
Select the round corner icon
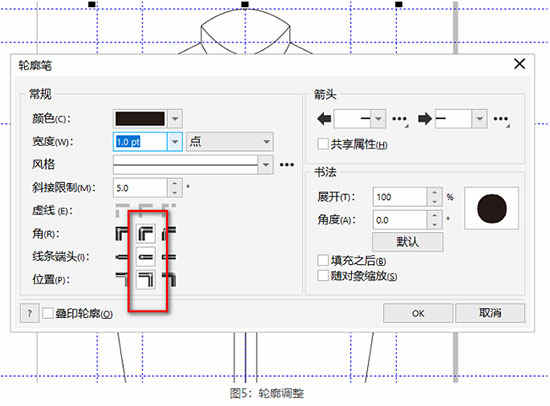coord(146,233)
